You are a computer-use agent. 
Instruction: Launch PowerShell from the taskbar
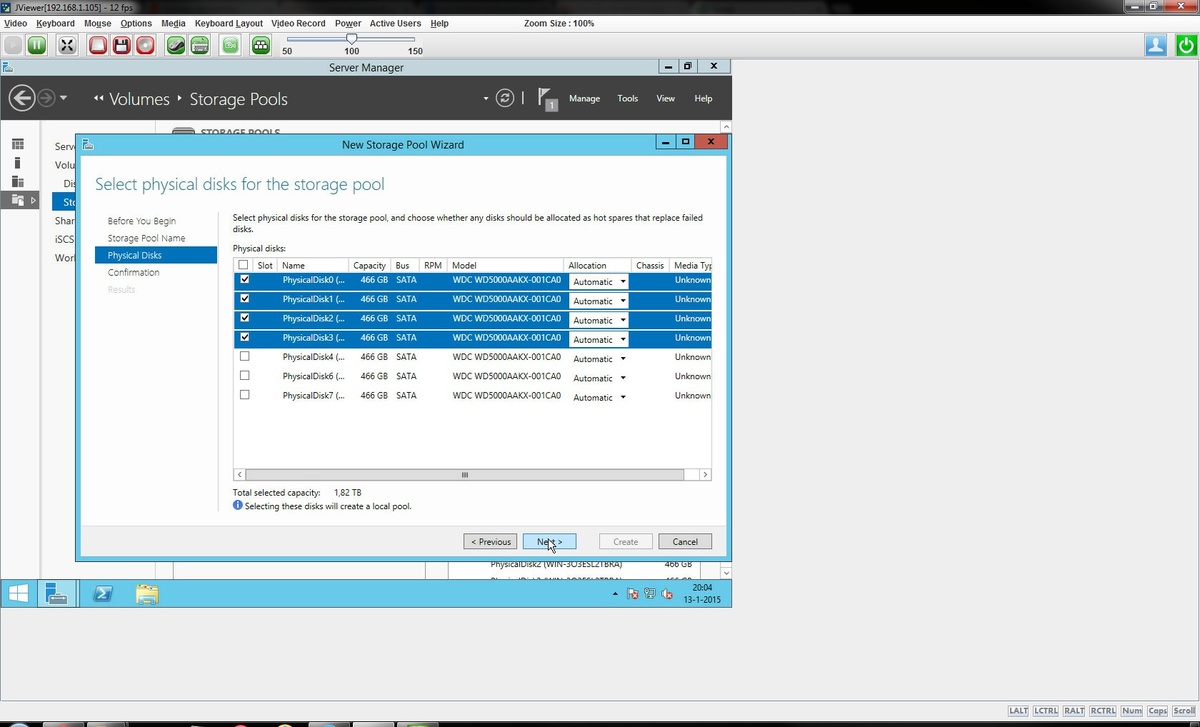[x=101, y=594]
